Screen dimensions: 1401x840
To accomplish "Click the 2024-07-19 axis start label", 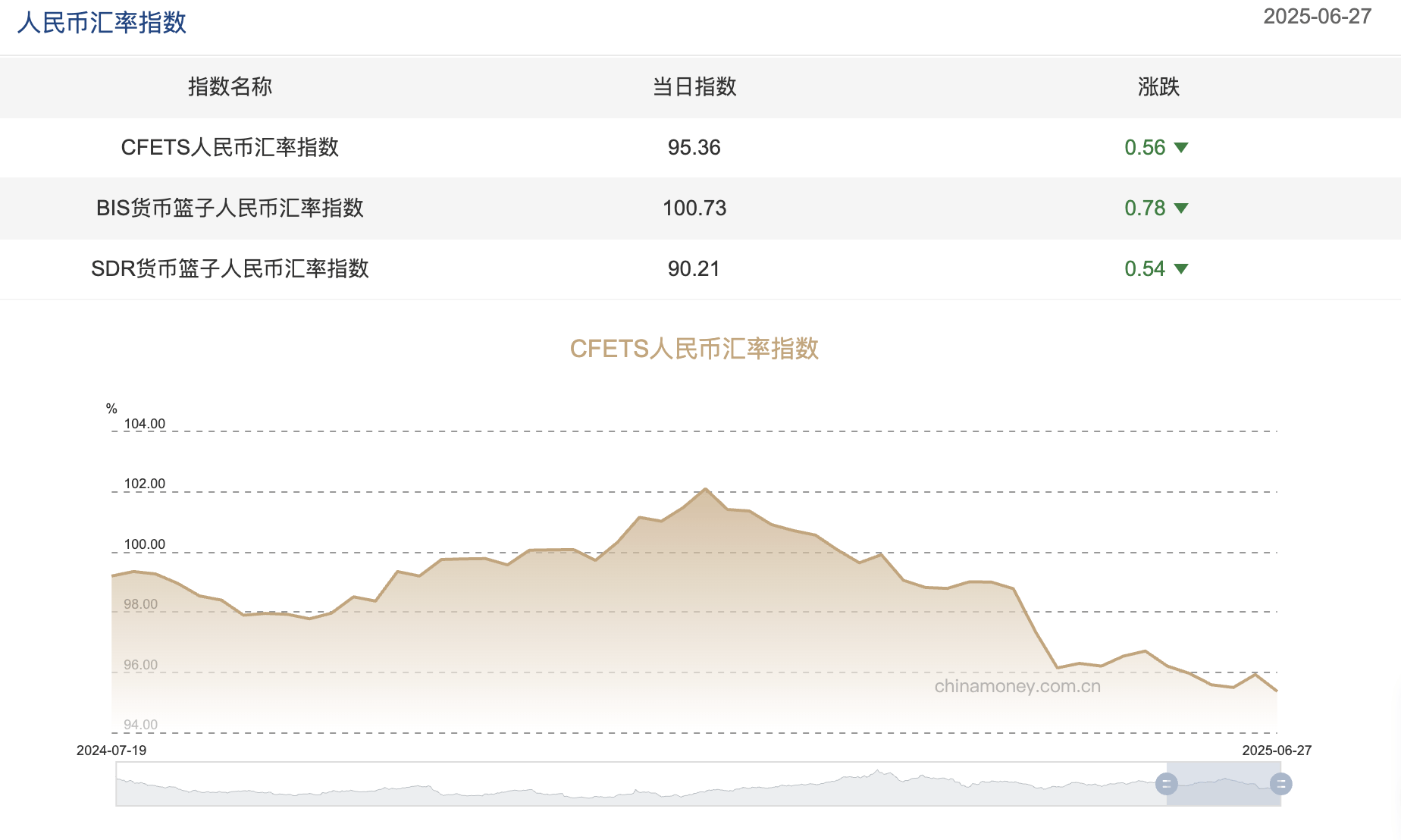I will pos(111,751).
